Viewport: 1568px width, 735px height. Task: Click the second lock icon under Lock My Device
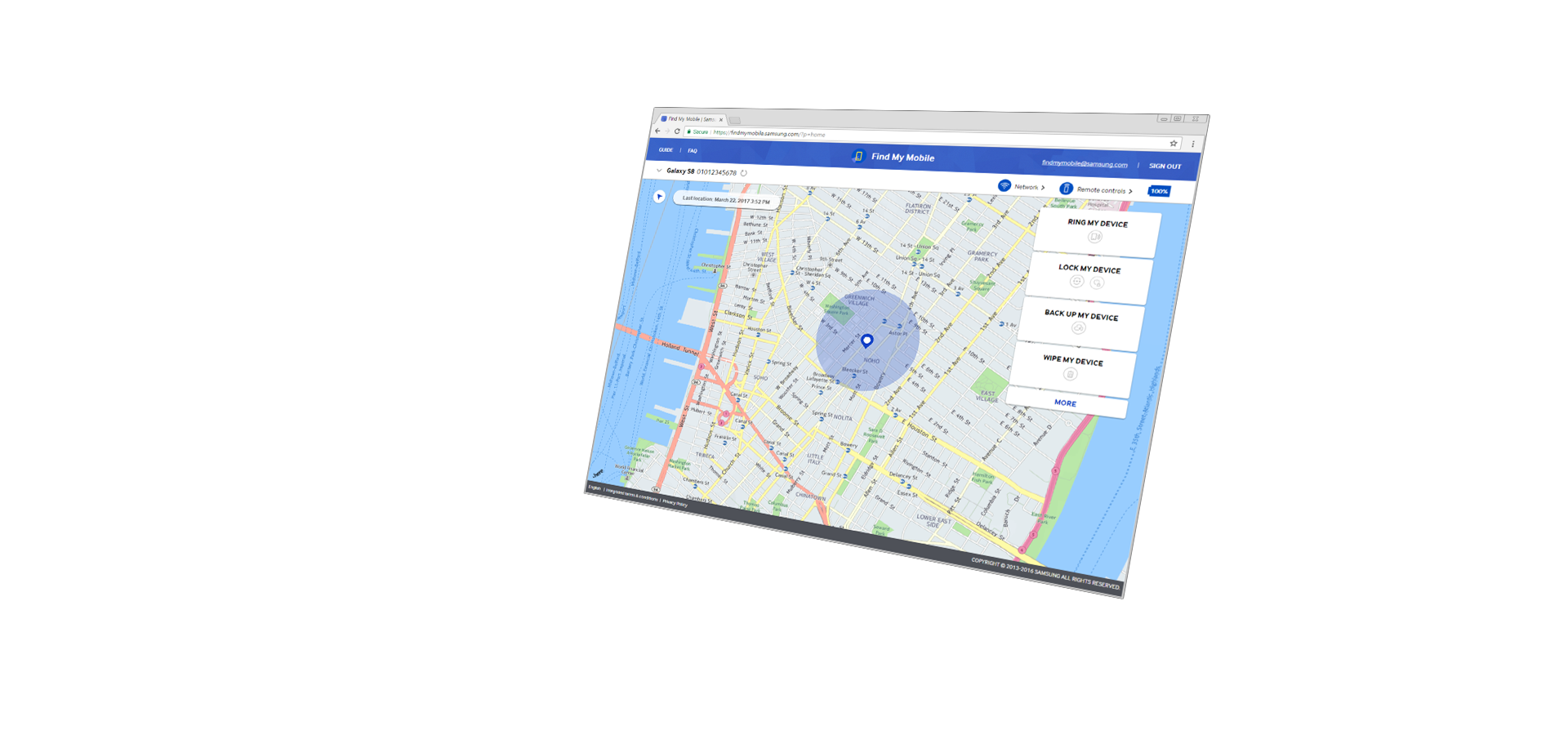coord(1097,283)
